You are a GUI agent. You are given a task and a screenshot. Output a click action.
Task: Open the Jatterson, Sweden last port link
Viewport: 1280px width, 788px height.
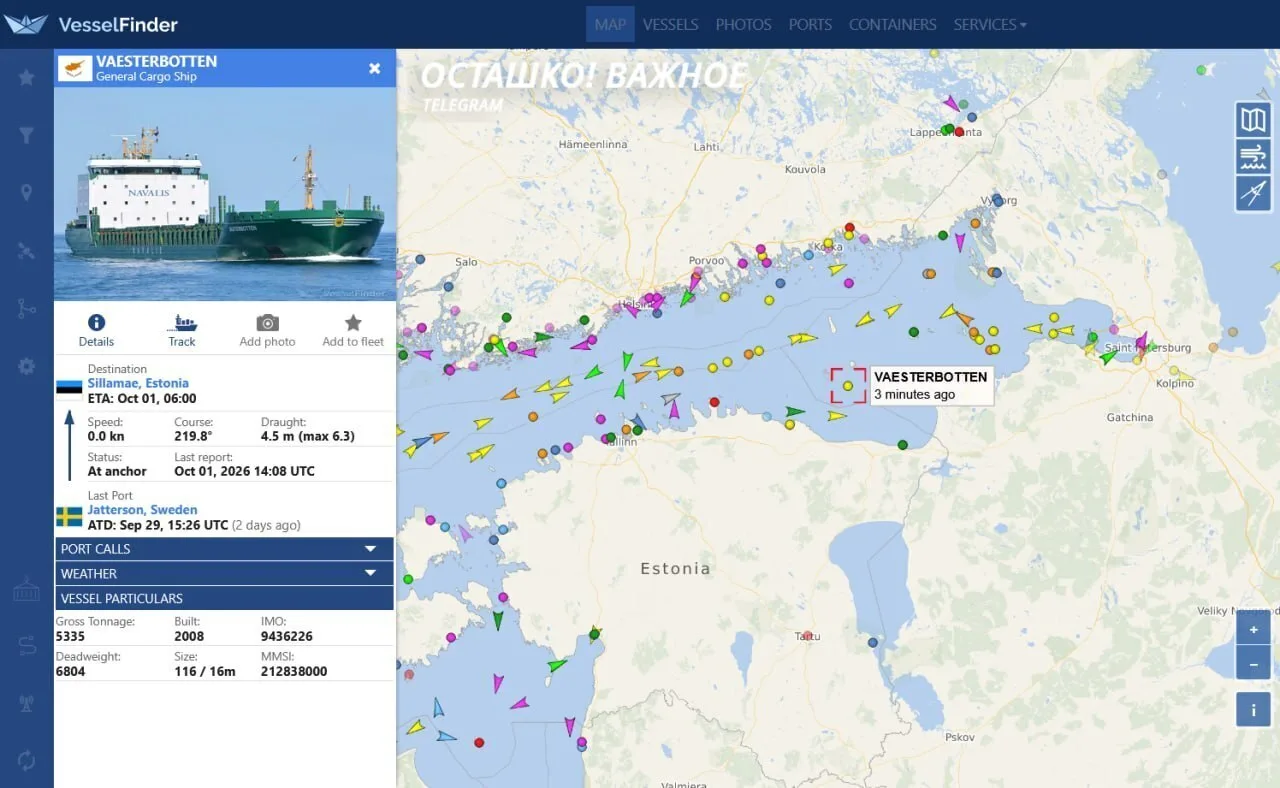(x=142, y=510)
